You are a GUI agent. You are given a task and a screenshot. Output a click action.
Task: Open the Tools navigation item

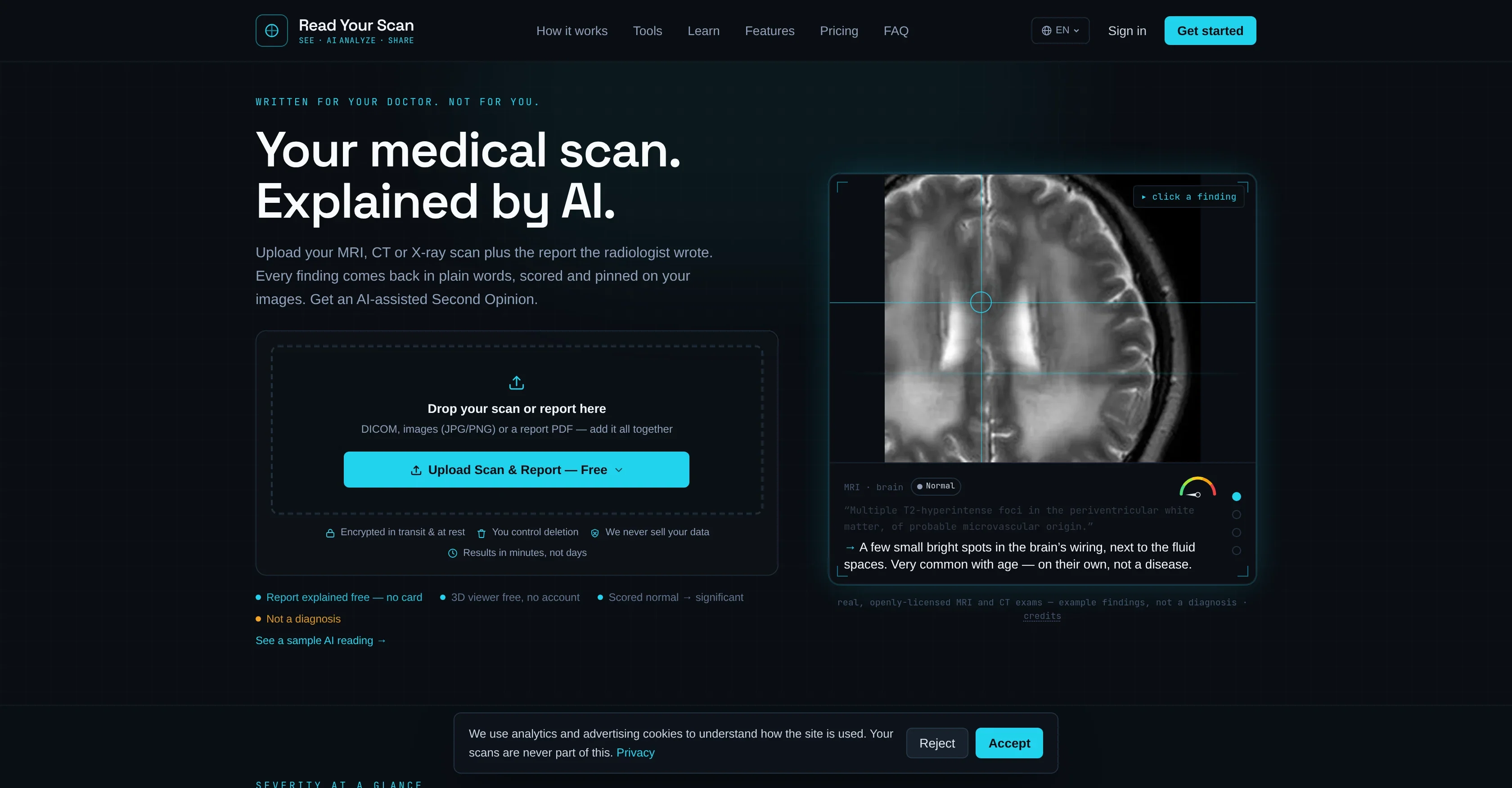click(x=647, y=31)
